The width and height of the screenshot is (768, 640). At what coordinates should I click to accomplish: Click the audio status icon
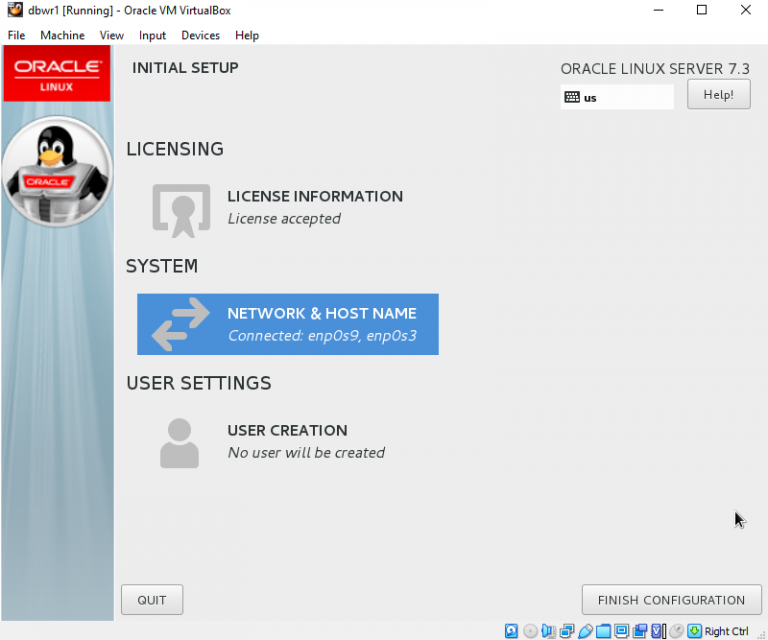[x=548, y=631]
